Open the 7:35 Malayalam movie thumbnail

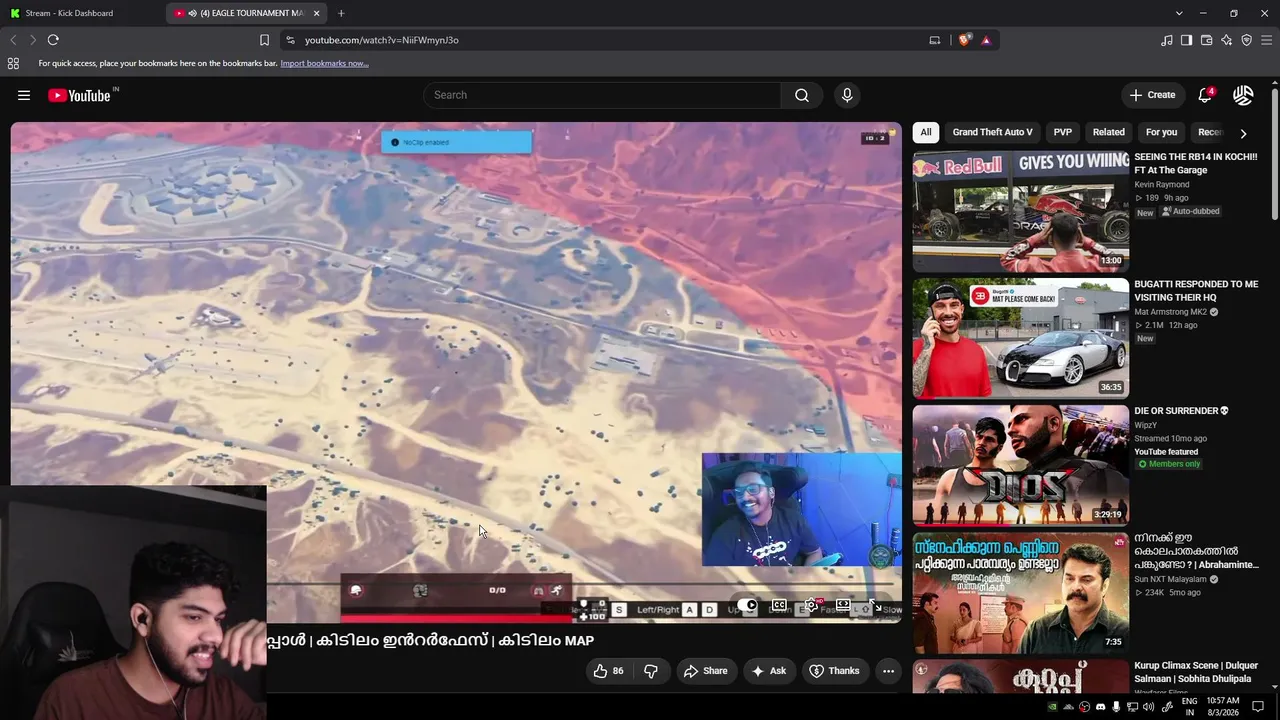(x=1020, y=592)
